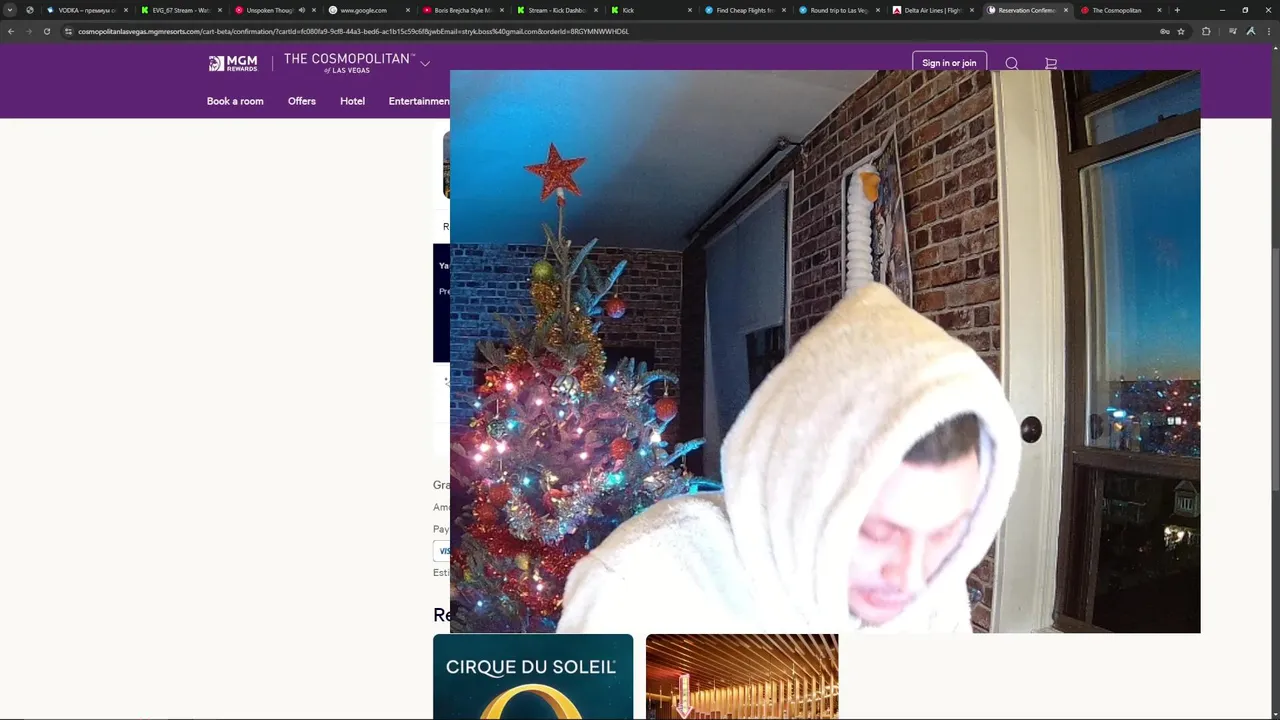Image resolution: width=1280 pixels, height=720 pixels.
Task: Click The Cosmopolitan of Las Vegas logo
Action: coord(348,63)
